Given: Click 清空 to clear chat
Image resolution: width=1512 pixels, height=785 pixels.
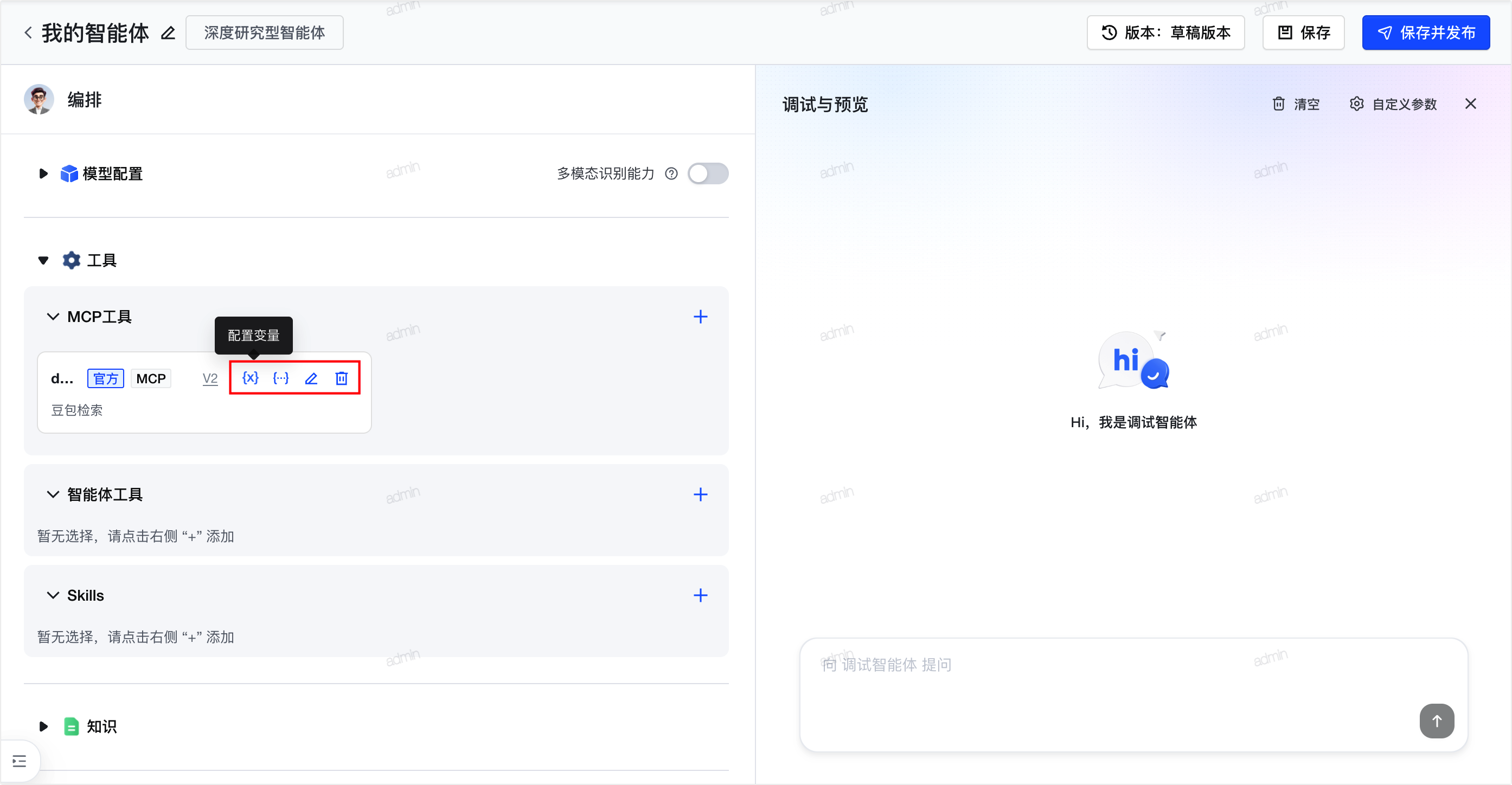Looking at the screenshot, I should point(1296,104).
